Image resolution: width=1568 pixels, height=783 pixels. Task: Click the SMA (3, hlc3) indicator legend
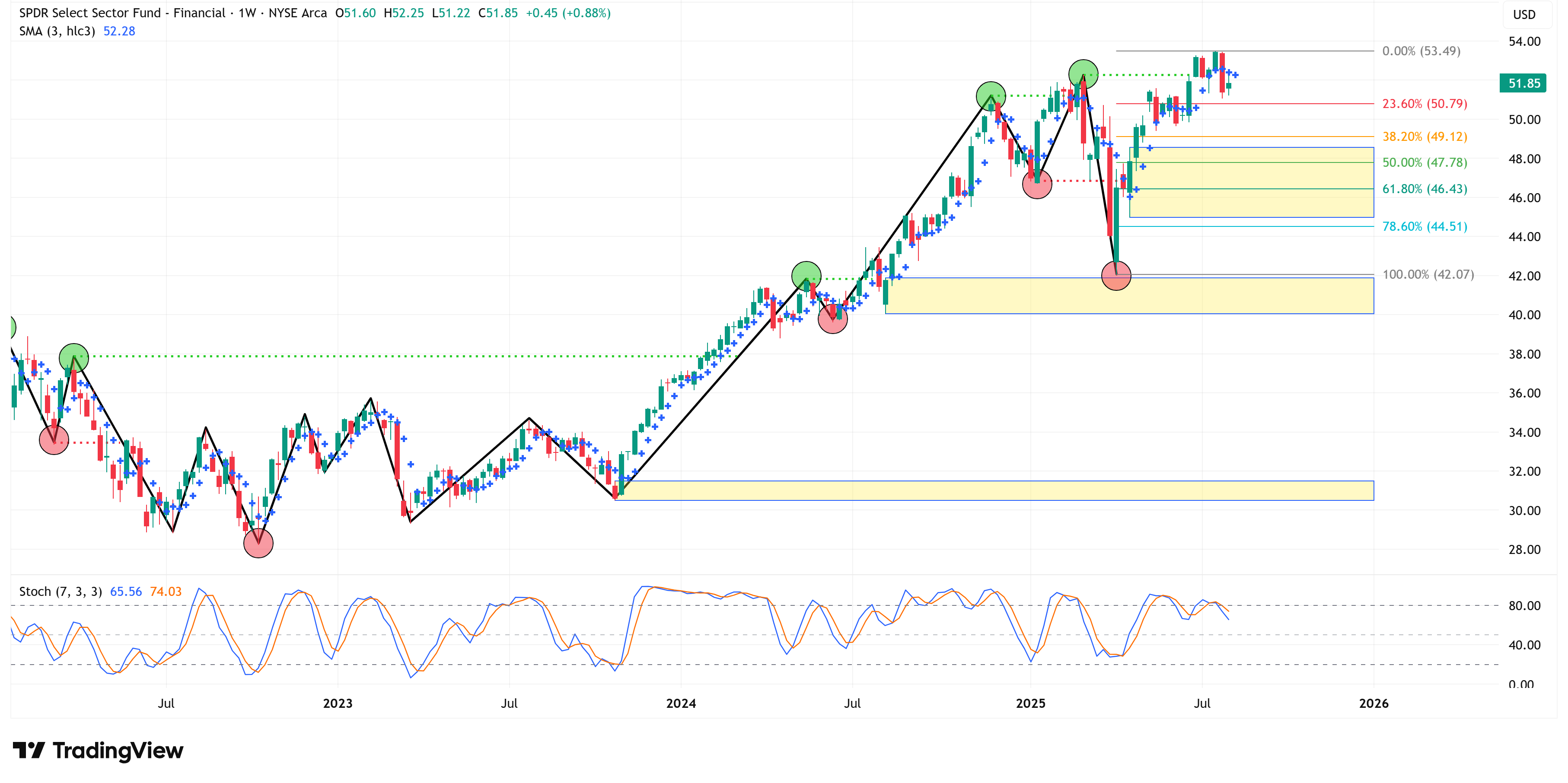[x=57, y=31]
